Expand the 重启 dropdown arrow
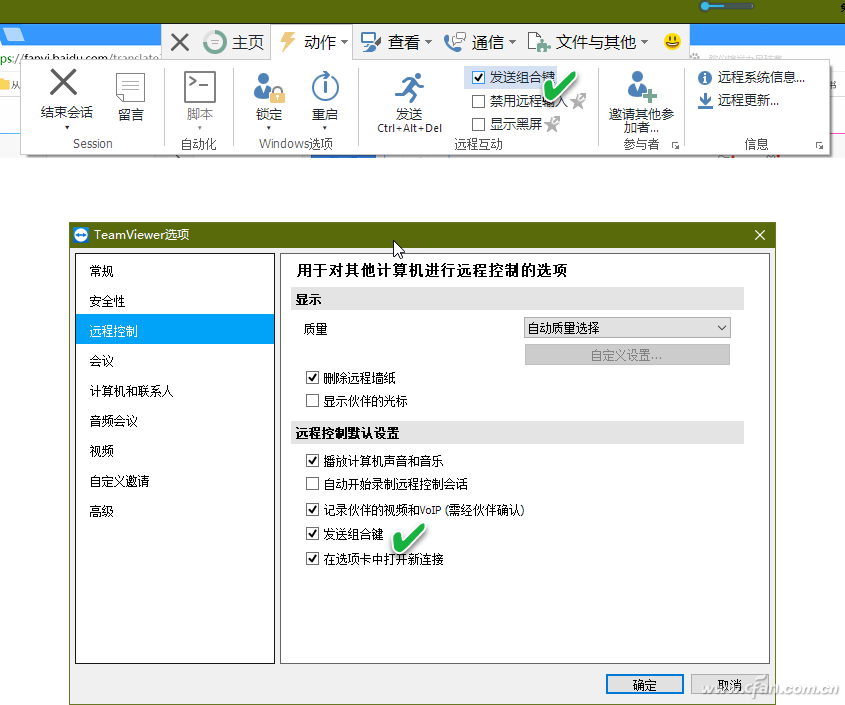The width and height of the screenshot is (845, 705). tap(325, 128)
